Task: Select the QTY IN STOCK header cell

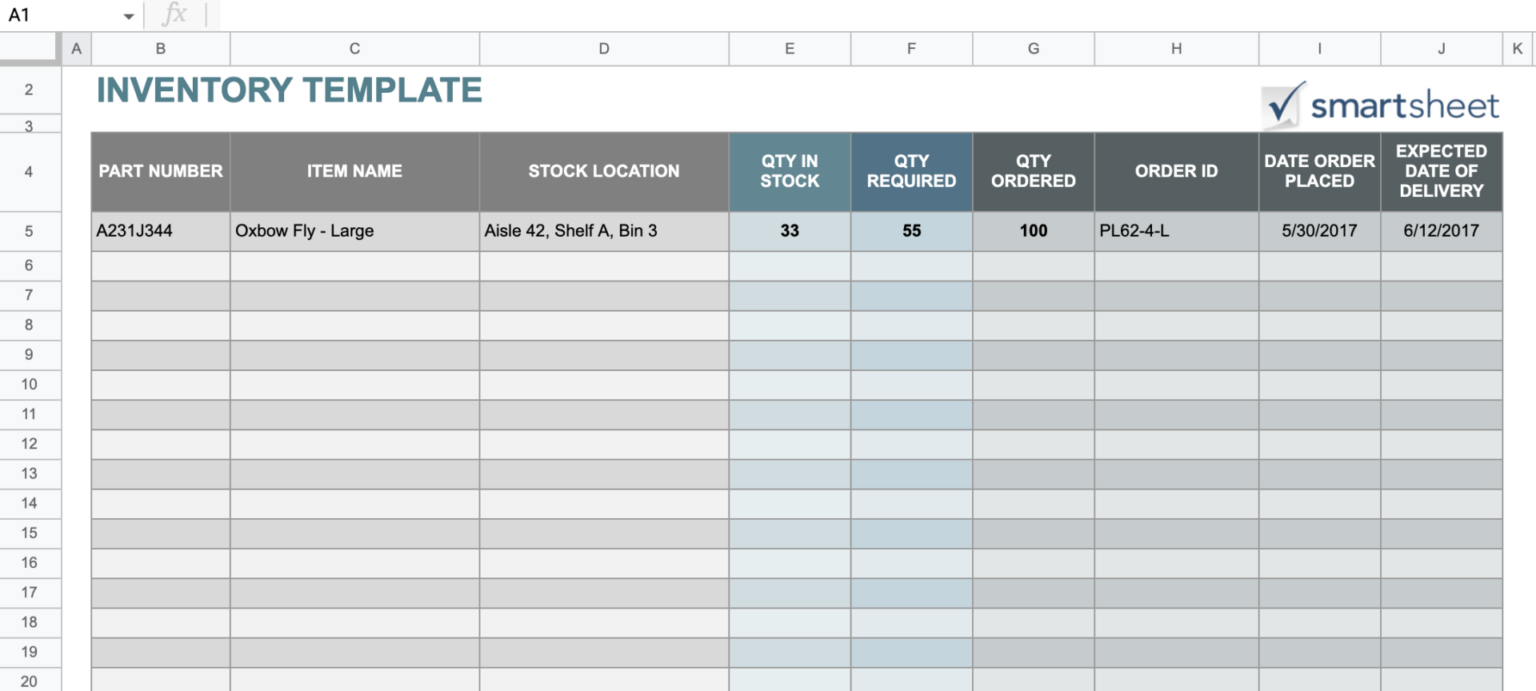Action: (789, 171)
